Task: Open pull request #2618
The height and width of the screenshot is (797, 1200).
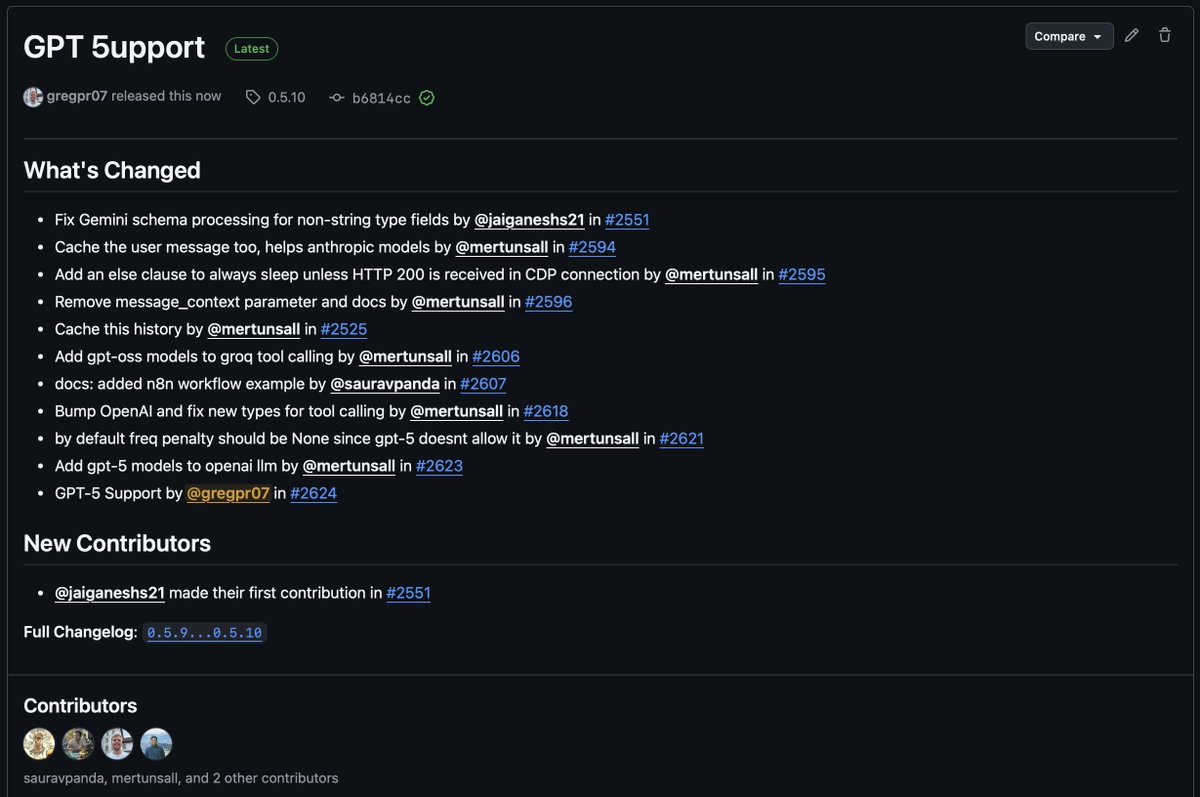Action: tap(546, 411)
